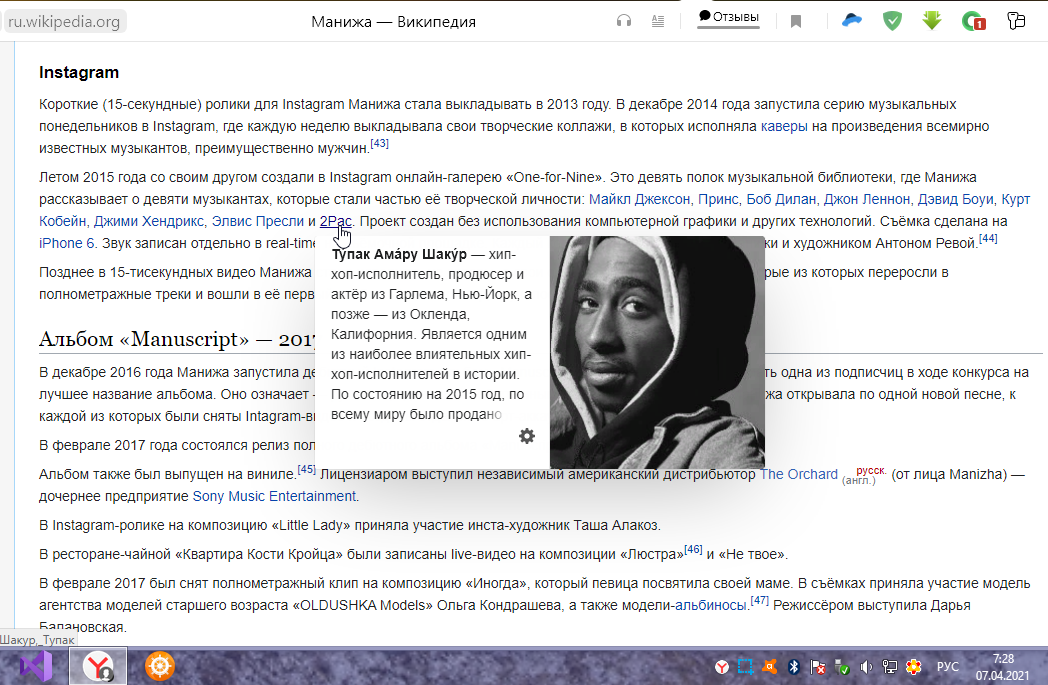The width and height of the screenshot is (1048, 685).
Task: Click the Instagram section heading
Action: pos(79,72)
